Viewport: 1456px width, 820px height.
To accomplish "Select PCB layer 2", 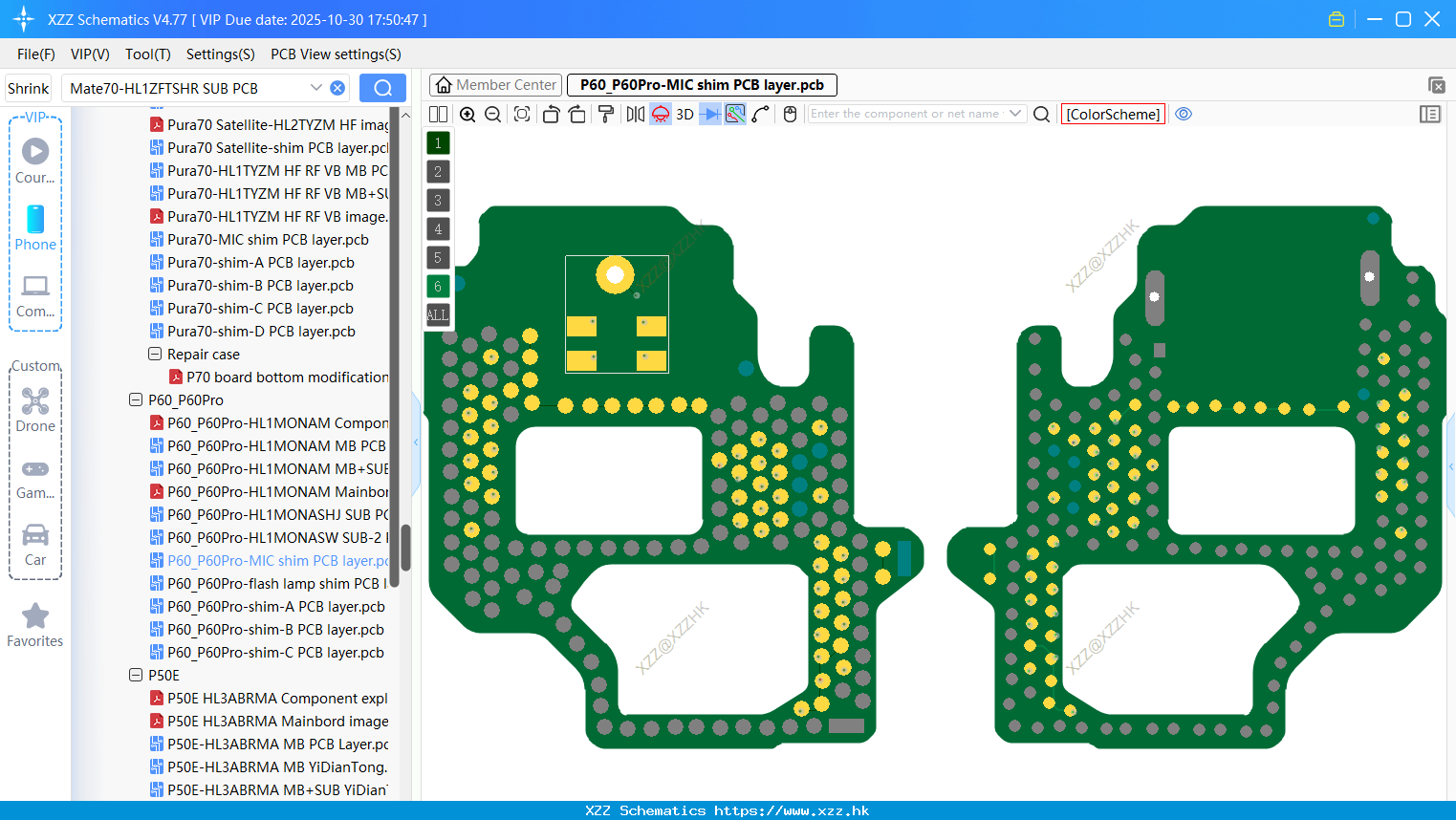I will pos(438,172).
